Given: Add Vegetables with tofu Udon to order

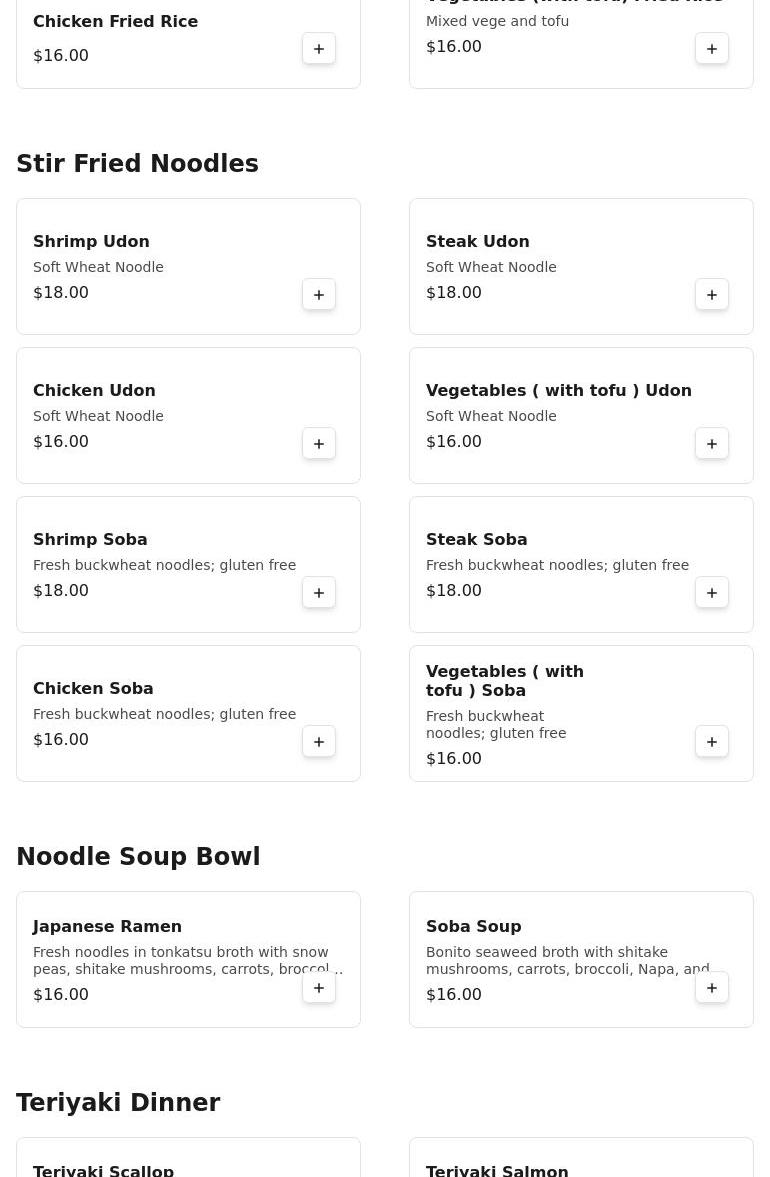Looking at the screenshot, I should pyautogui.click(x=712, y=444).
